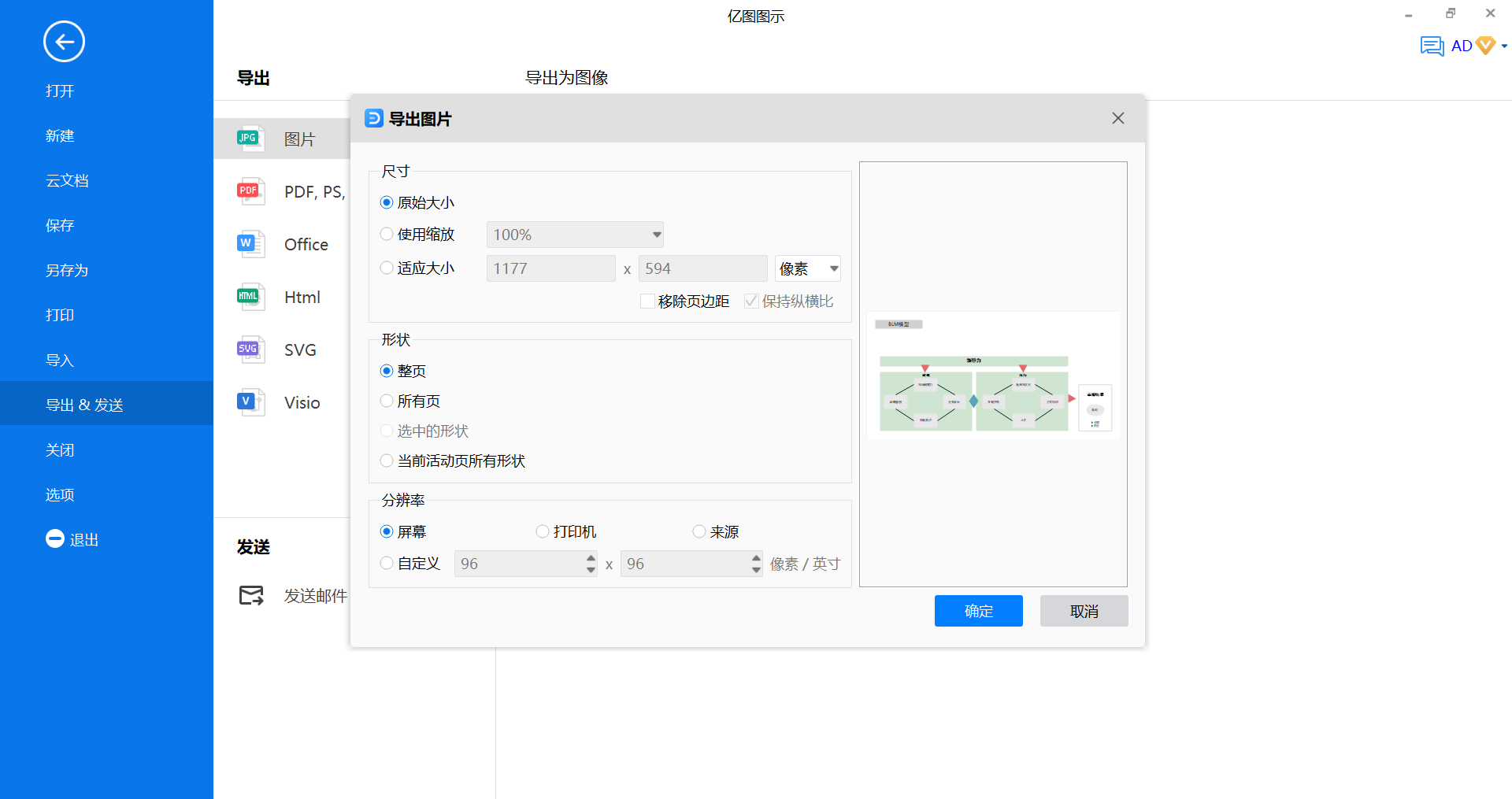Select the 原始大小 radio option
Screen dimensions: 1512x799
click(387, 202)
